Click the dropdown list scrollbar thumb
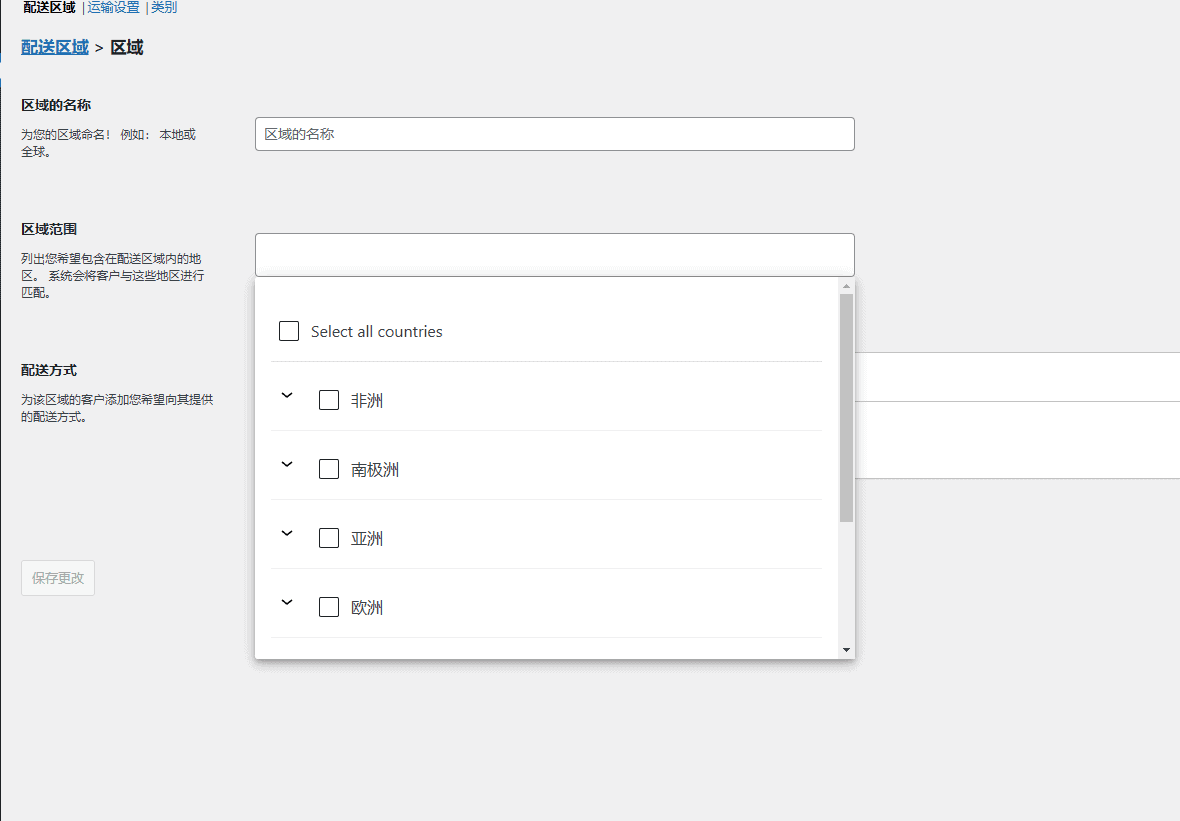This screenshot has height=821, width=1180. 847,407
